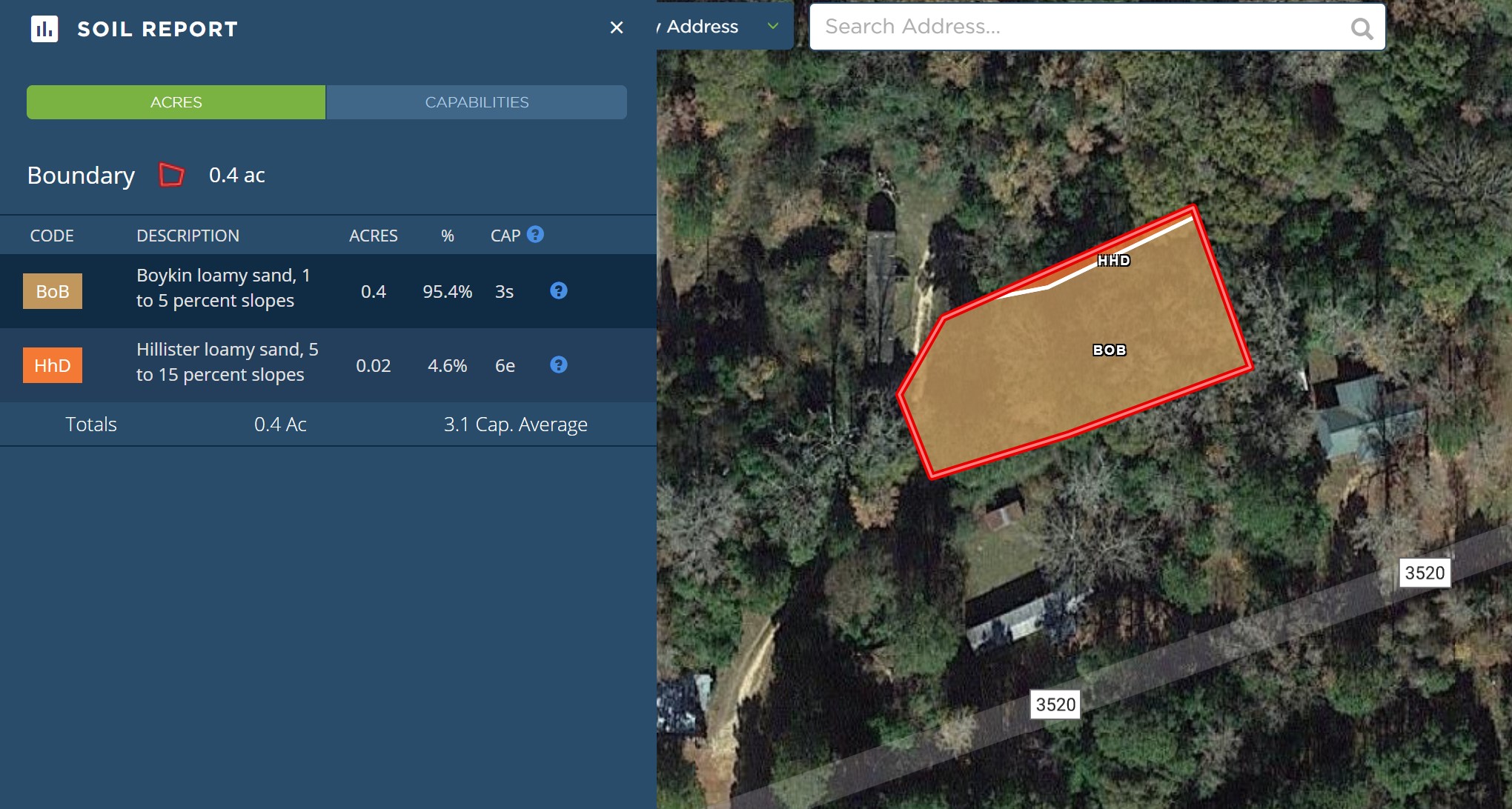Click the HhD orange color swatch
The width and height of the screenshot is (1512, 809).
click(x=53, y=365)
